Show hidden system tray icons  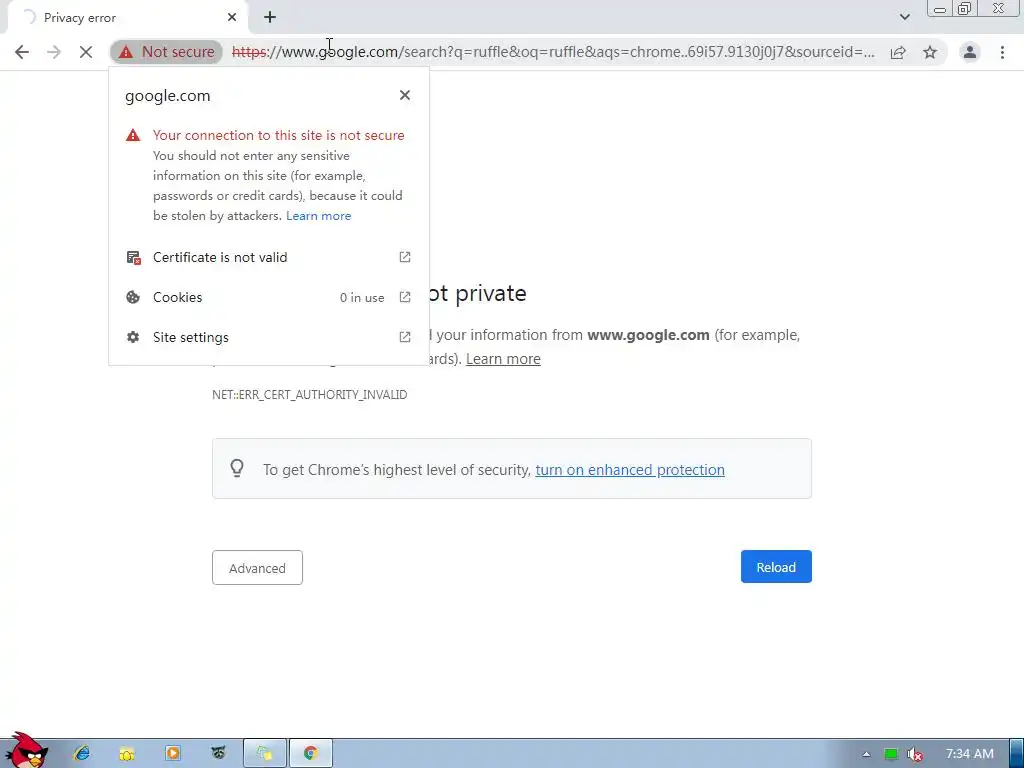(866, 754)
